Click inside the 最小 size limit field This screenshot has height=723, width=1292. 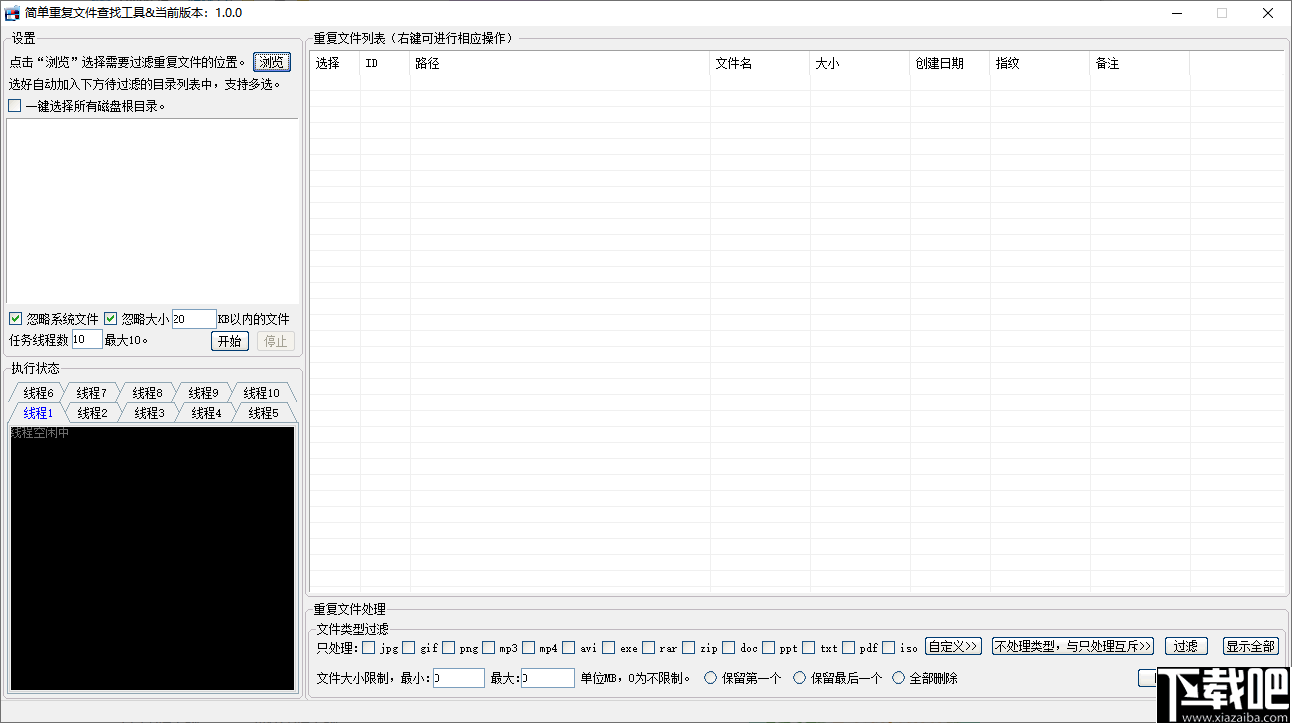click(458, 677)
